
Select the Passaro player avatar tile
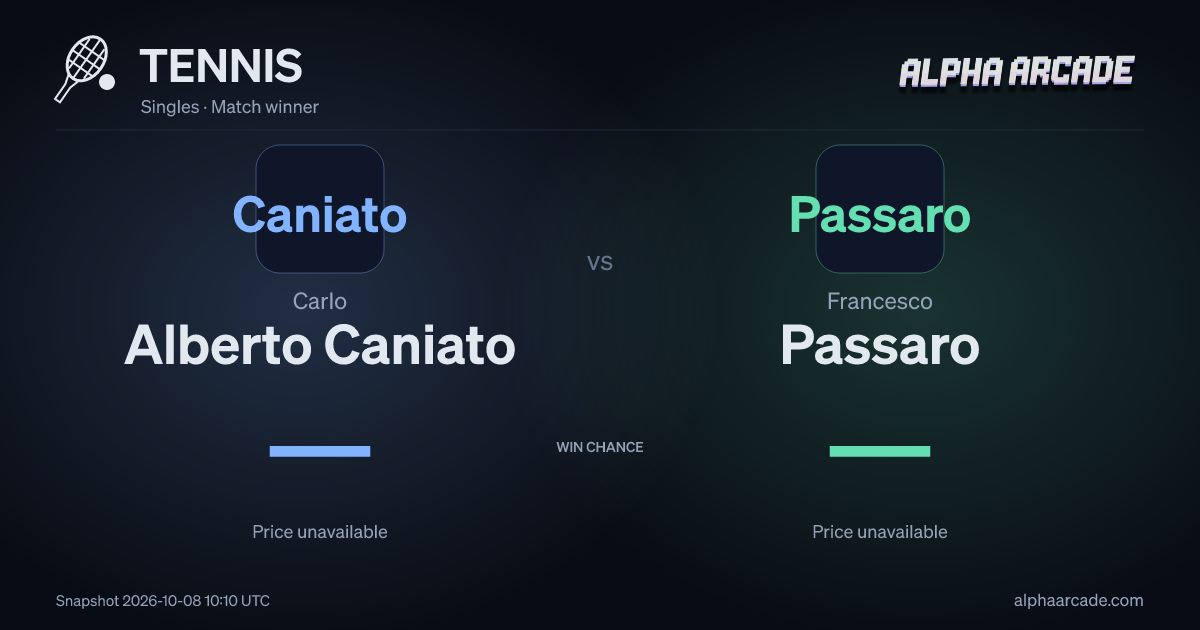[x=880, y=209]
